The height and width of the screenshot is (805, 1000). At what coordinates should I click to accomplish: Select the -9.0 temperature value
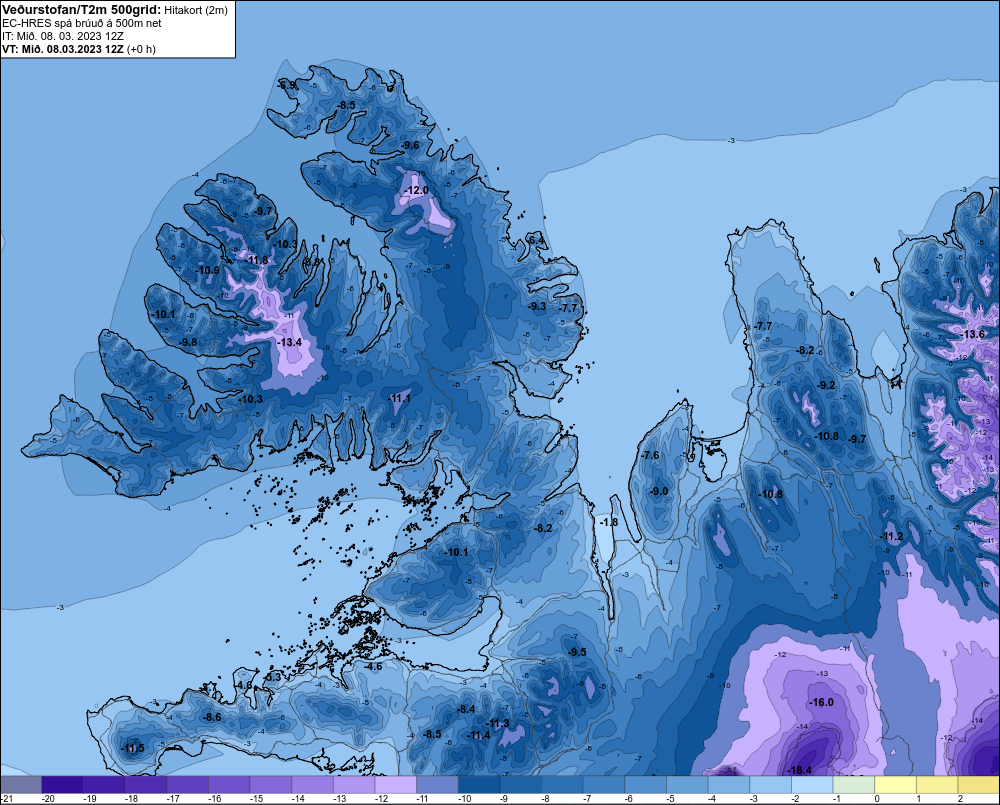tap(659, 491)
